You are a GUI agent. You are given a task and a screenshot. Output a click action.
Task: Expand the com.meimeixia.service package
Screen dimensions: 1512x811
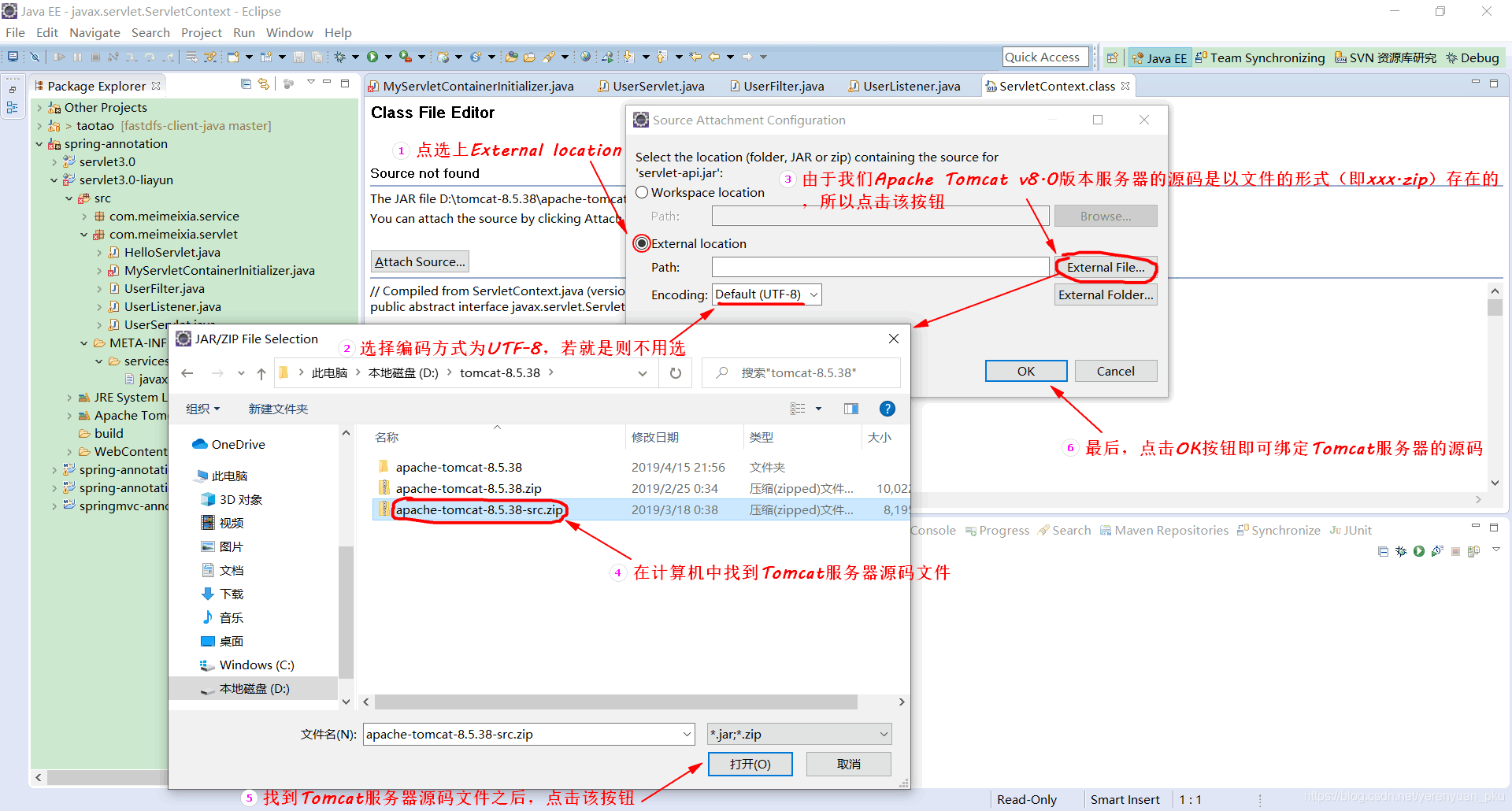pyautogui.click(x=83, y=217)
